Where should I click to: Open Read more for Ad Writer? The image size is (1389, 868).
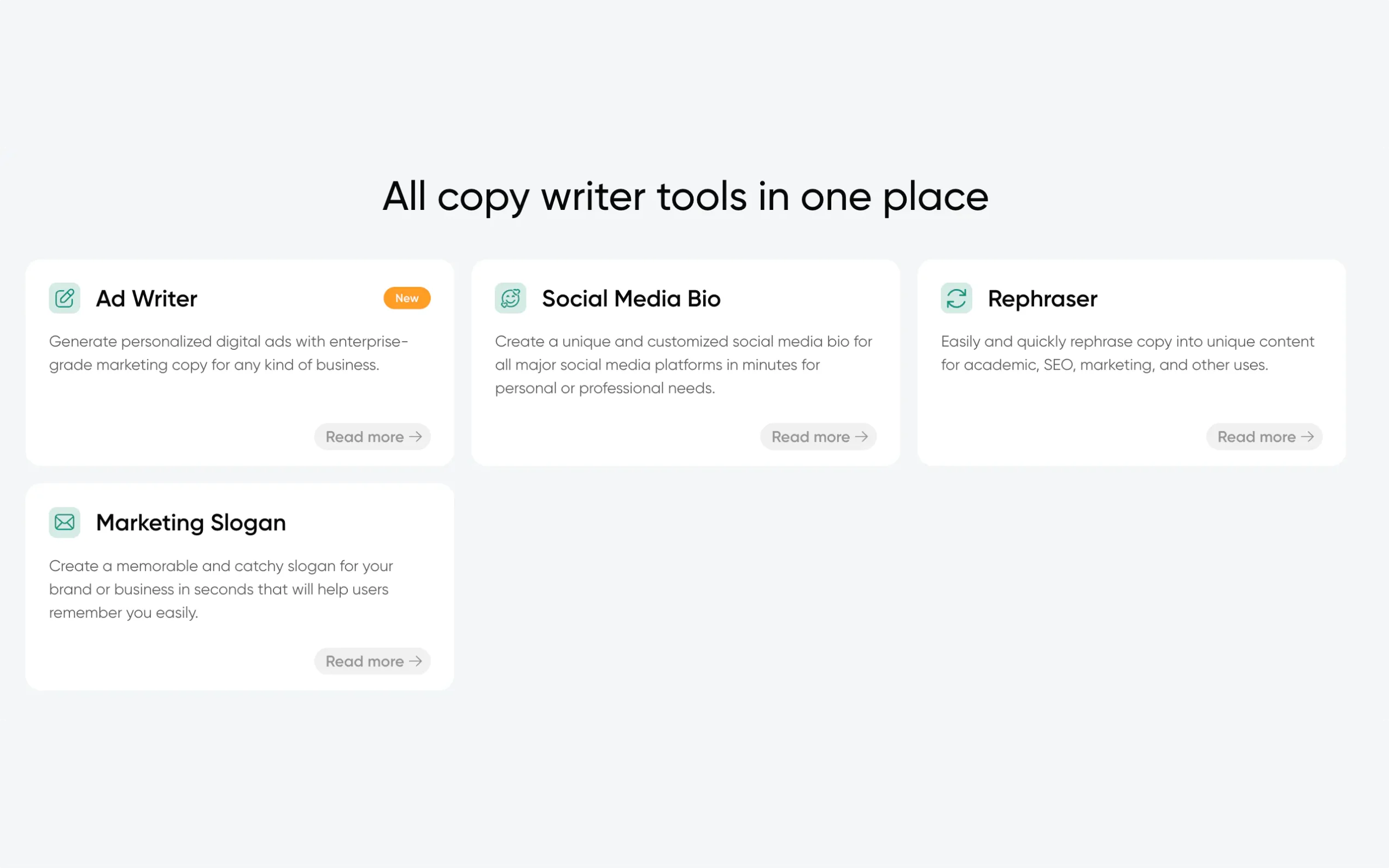coord(372,437)
